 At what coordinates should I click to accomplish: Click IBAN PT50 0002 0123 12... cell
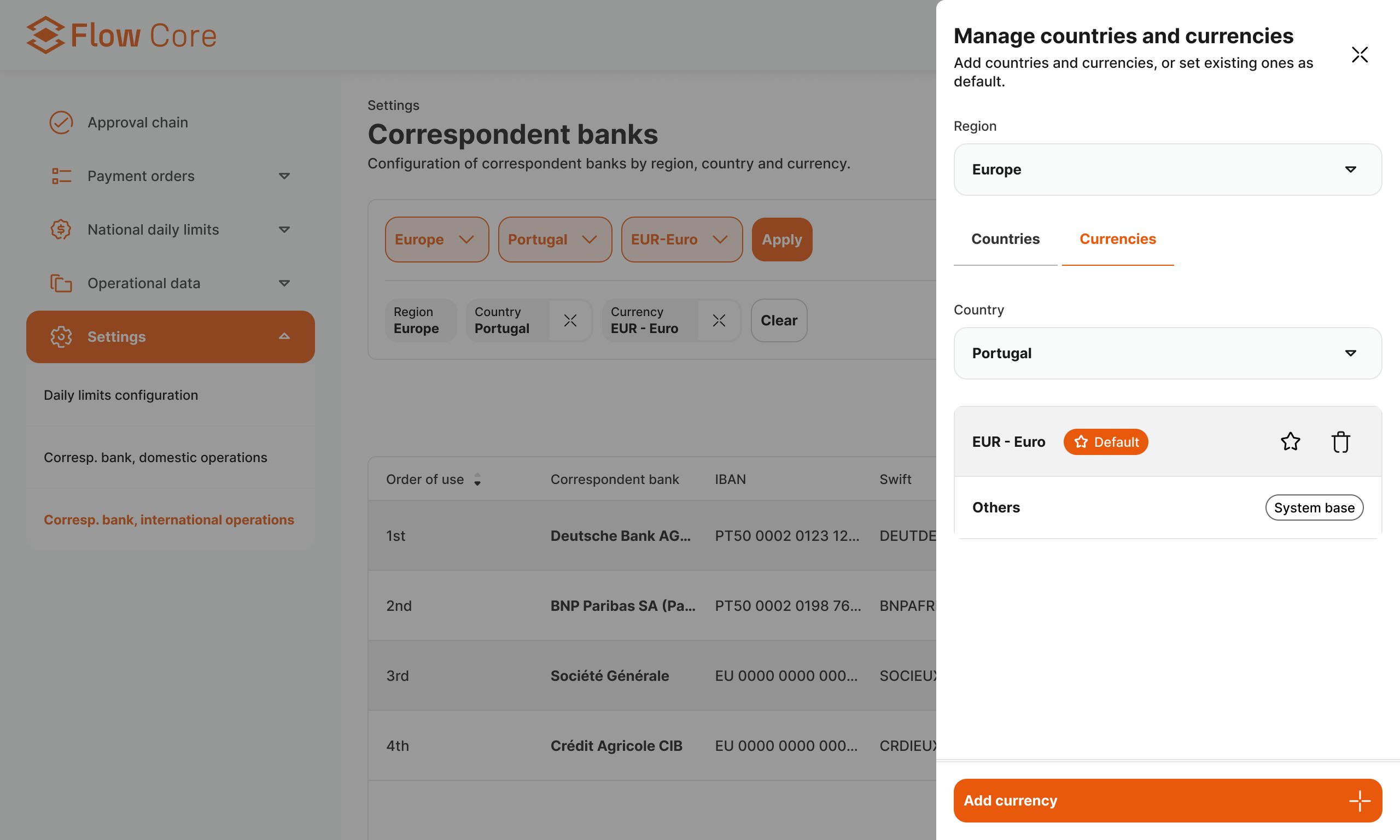(x=786, y=535)
